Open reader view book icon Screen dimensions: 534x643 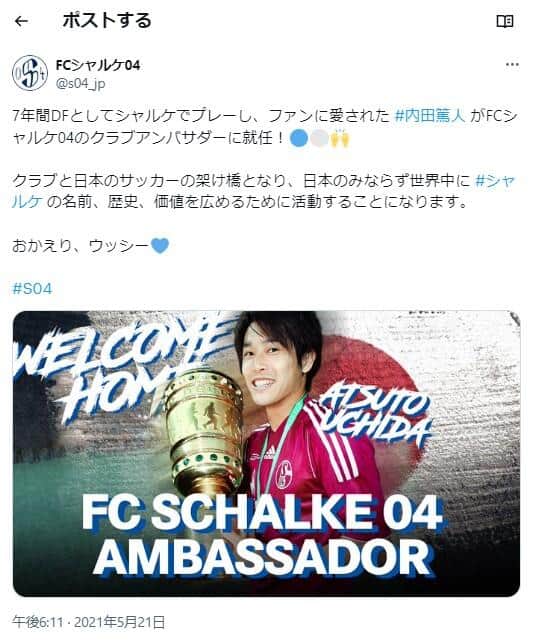point(504,21)
